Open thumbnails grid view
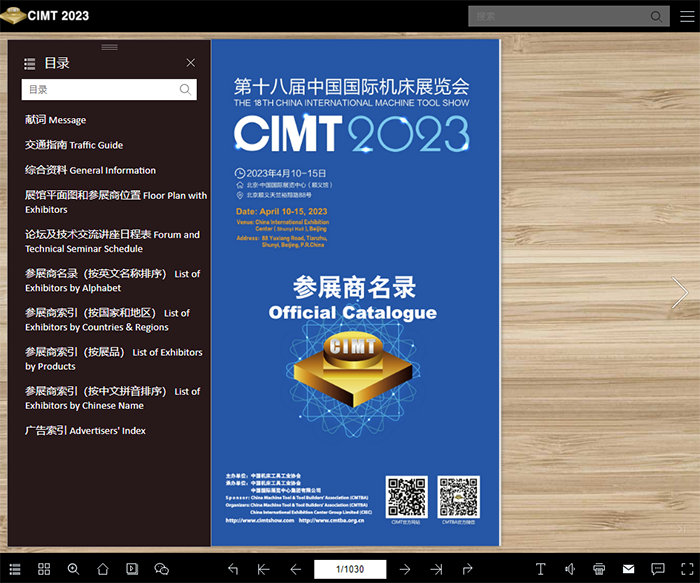This screenshot has width=700, height=583. (44, 569)
